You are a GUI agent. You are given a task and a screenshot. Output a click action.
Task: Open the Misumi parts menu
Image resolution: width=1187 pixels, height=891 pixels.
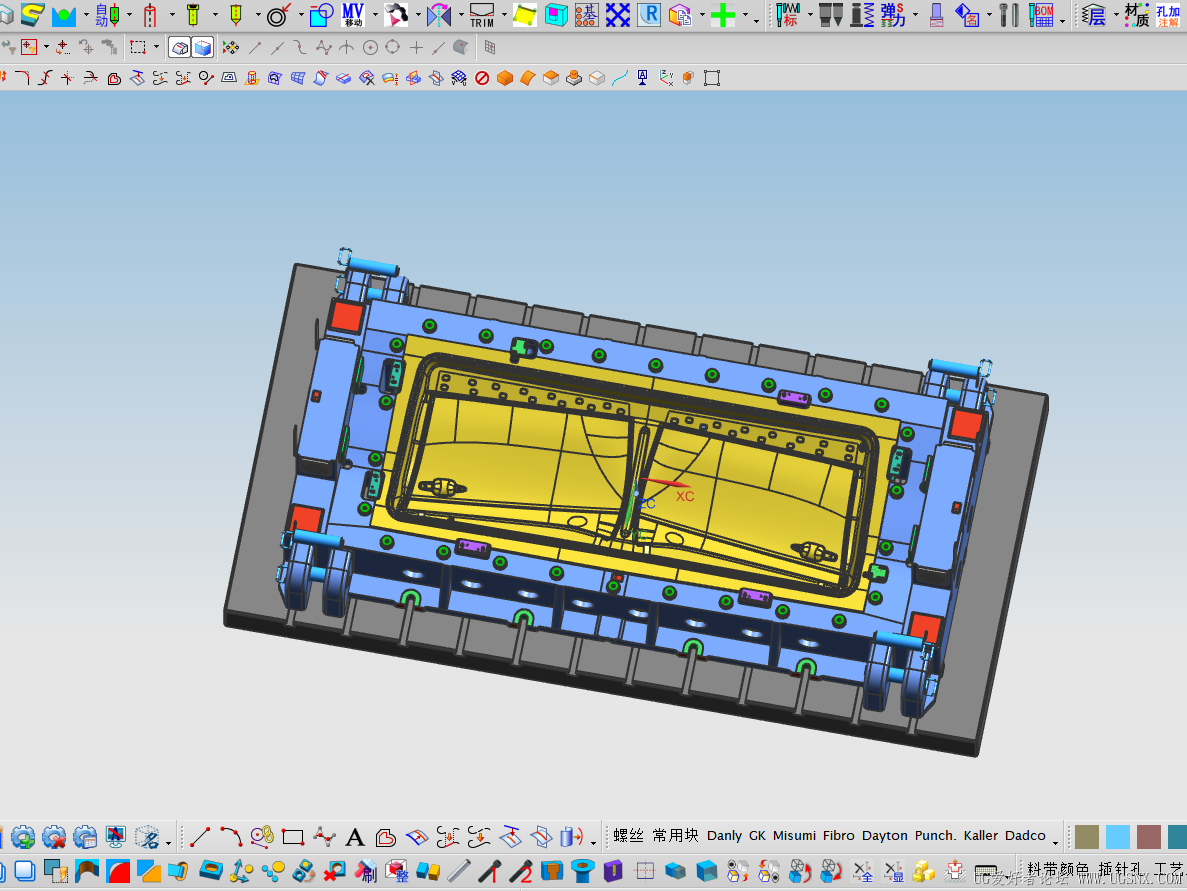click(x=794, y=836)
